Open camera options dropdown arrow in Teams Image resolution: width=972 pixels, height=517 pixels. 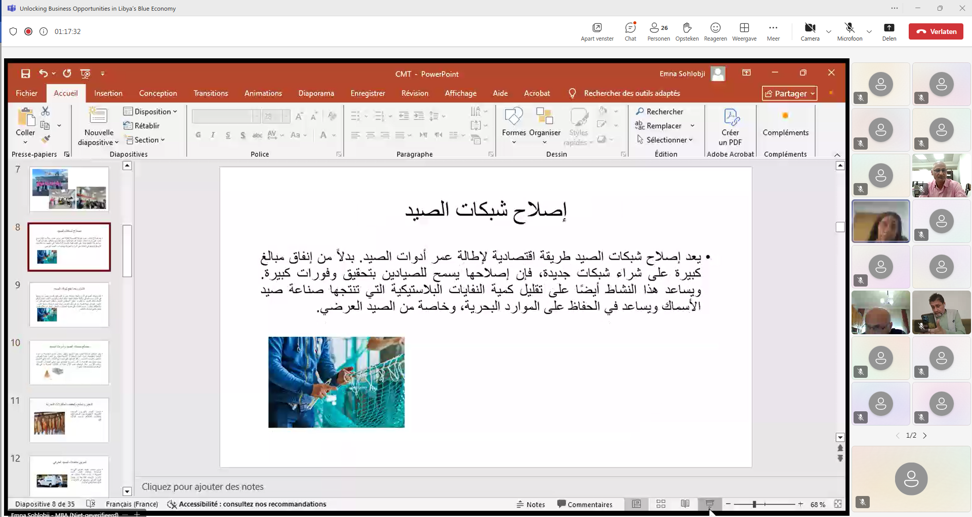[x=829, y=31]
